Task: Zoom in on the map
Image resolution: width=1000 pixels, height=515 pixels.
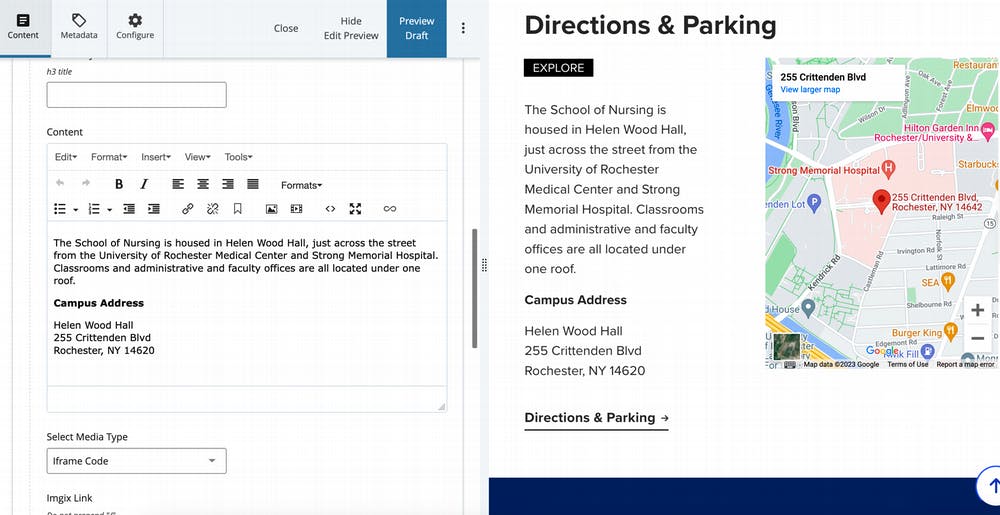Action: tap(977, 311)
